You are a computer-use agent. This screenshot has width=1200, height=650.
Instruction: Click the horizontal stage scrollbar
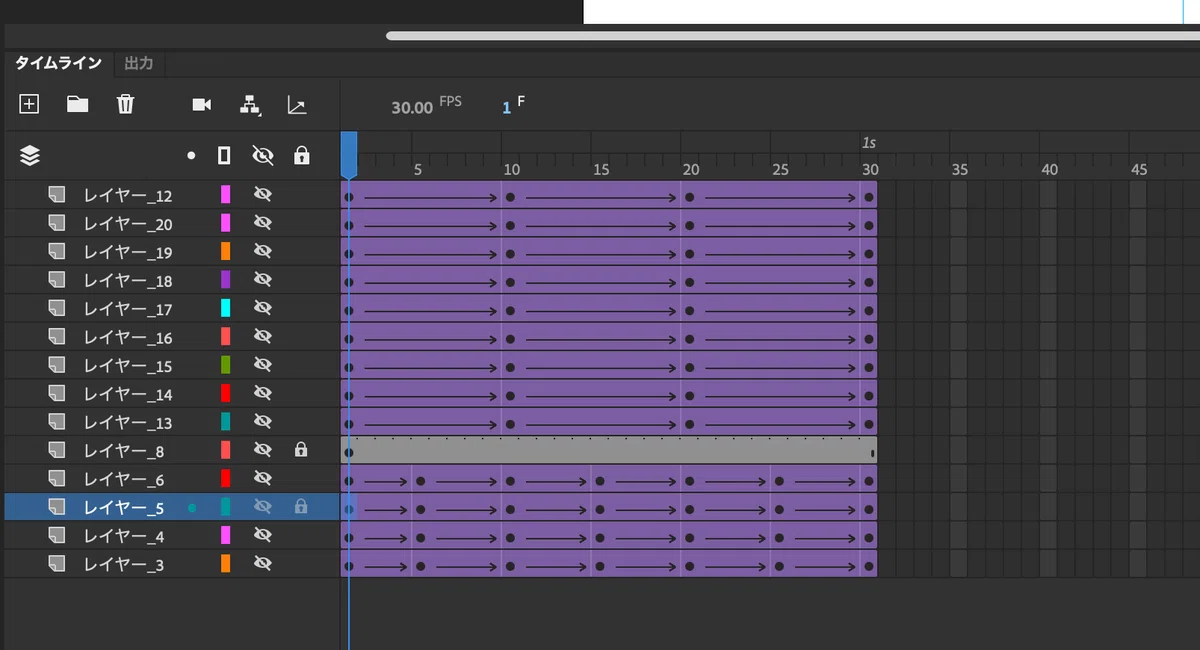click(x=793, y=36)
